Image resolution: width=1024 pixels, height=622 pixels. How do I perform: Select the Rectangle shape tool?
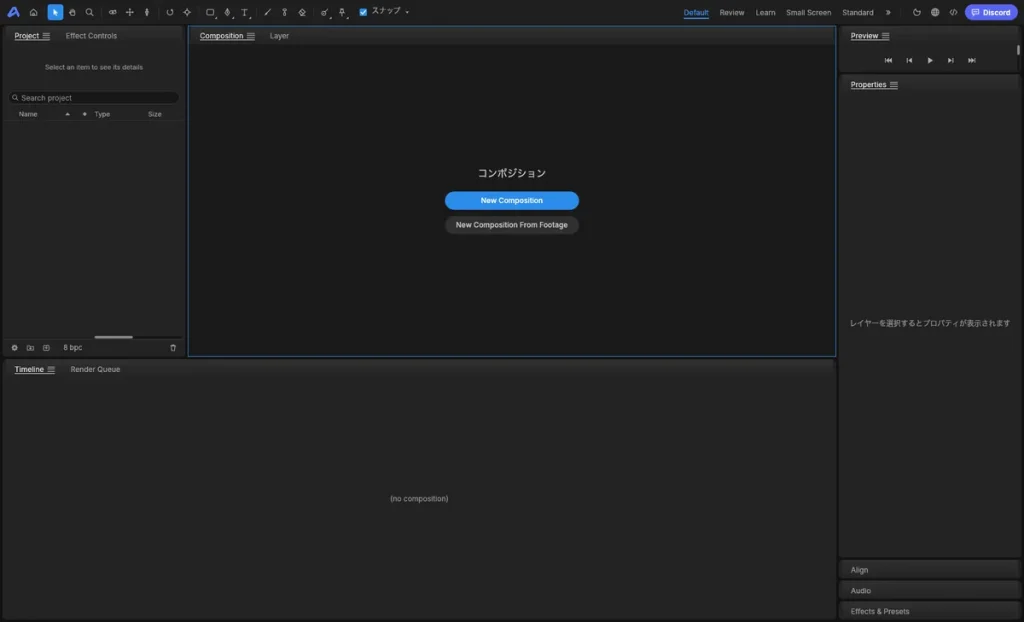click(210, 12)
